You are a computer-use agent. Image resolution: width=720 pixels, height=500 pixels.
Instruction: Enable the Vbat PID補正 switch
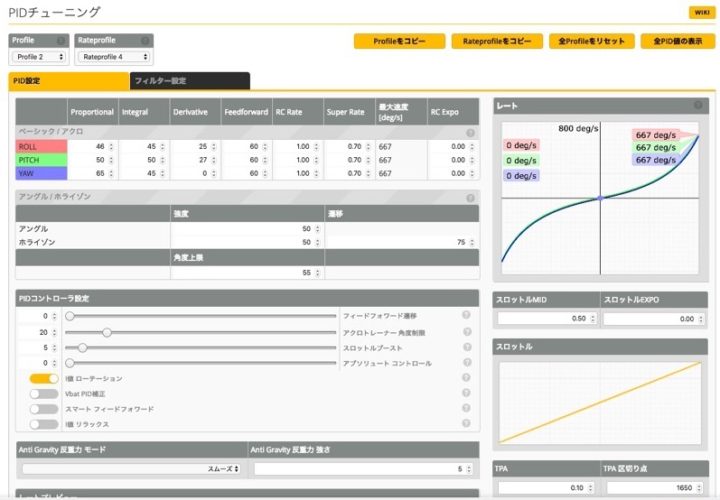(x=44, y=394)
